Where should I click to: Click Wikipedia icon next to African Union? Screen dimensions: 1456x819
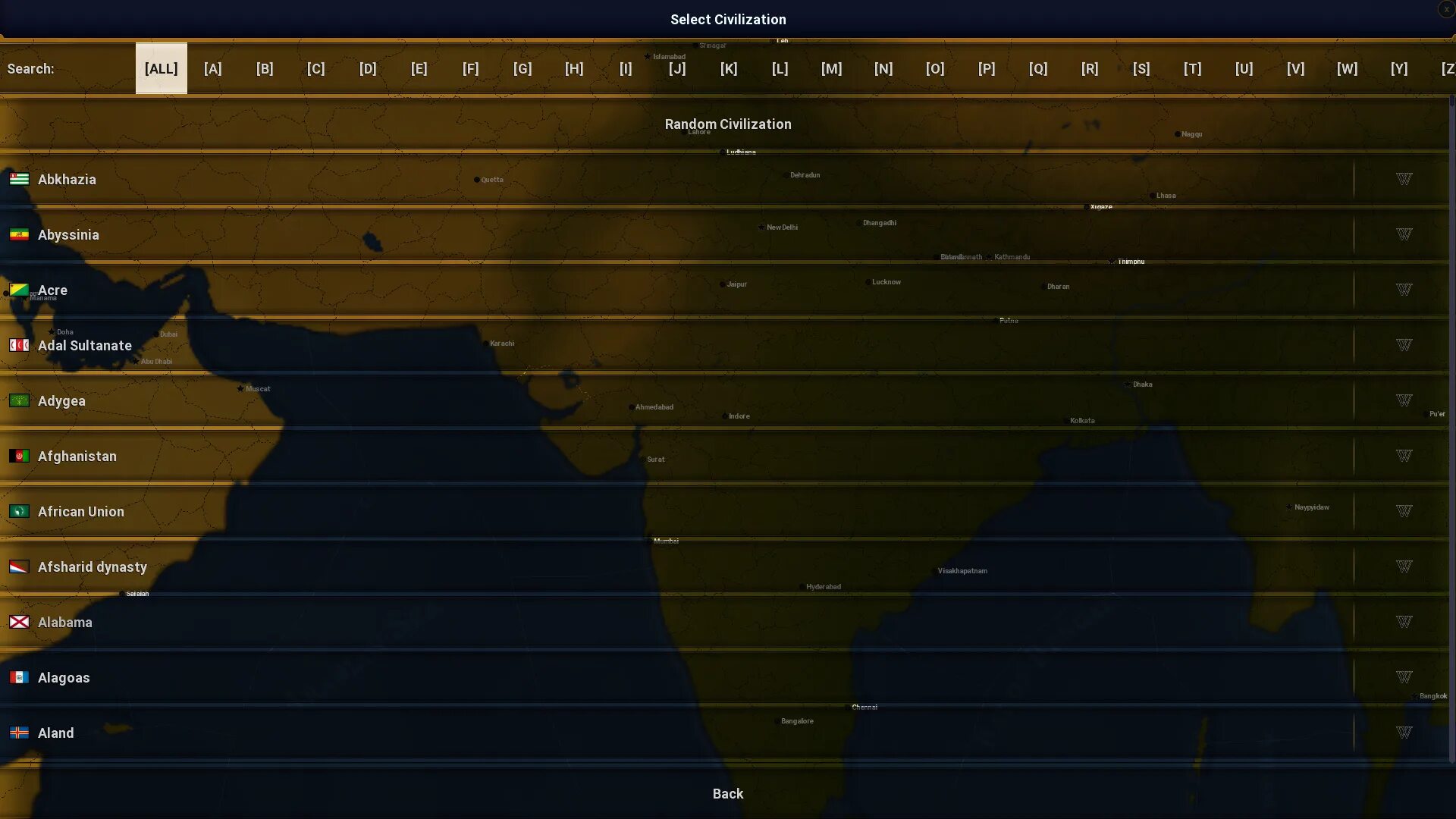(x=1404, y=511)
